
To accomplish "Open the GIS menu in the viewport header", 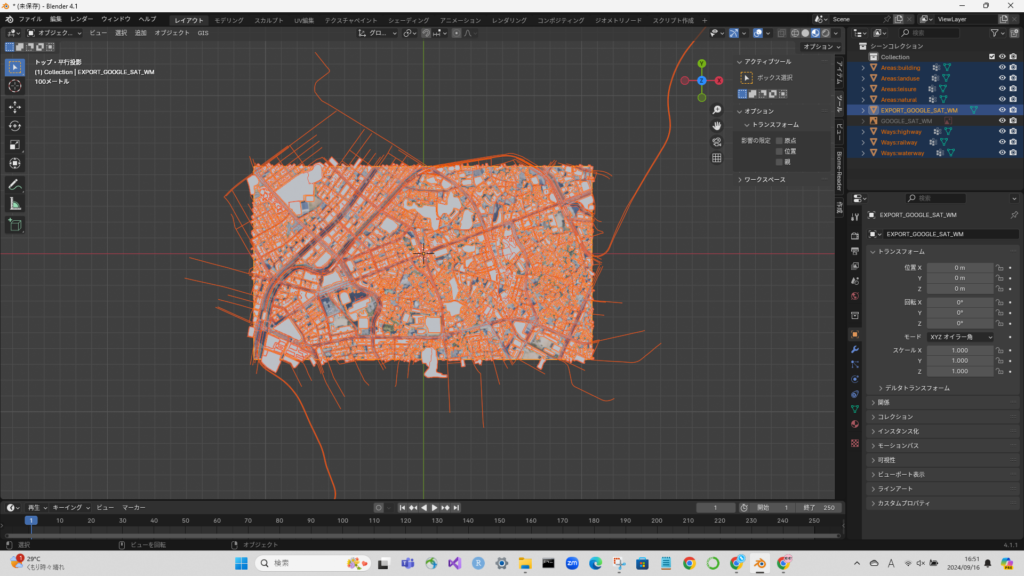I will coord(203,33).
